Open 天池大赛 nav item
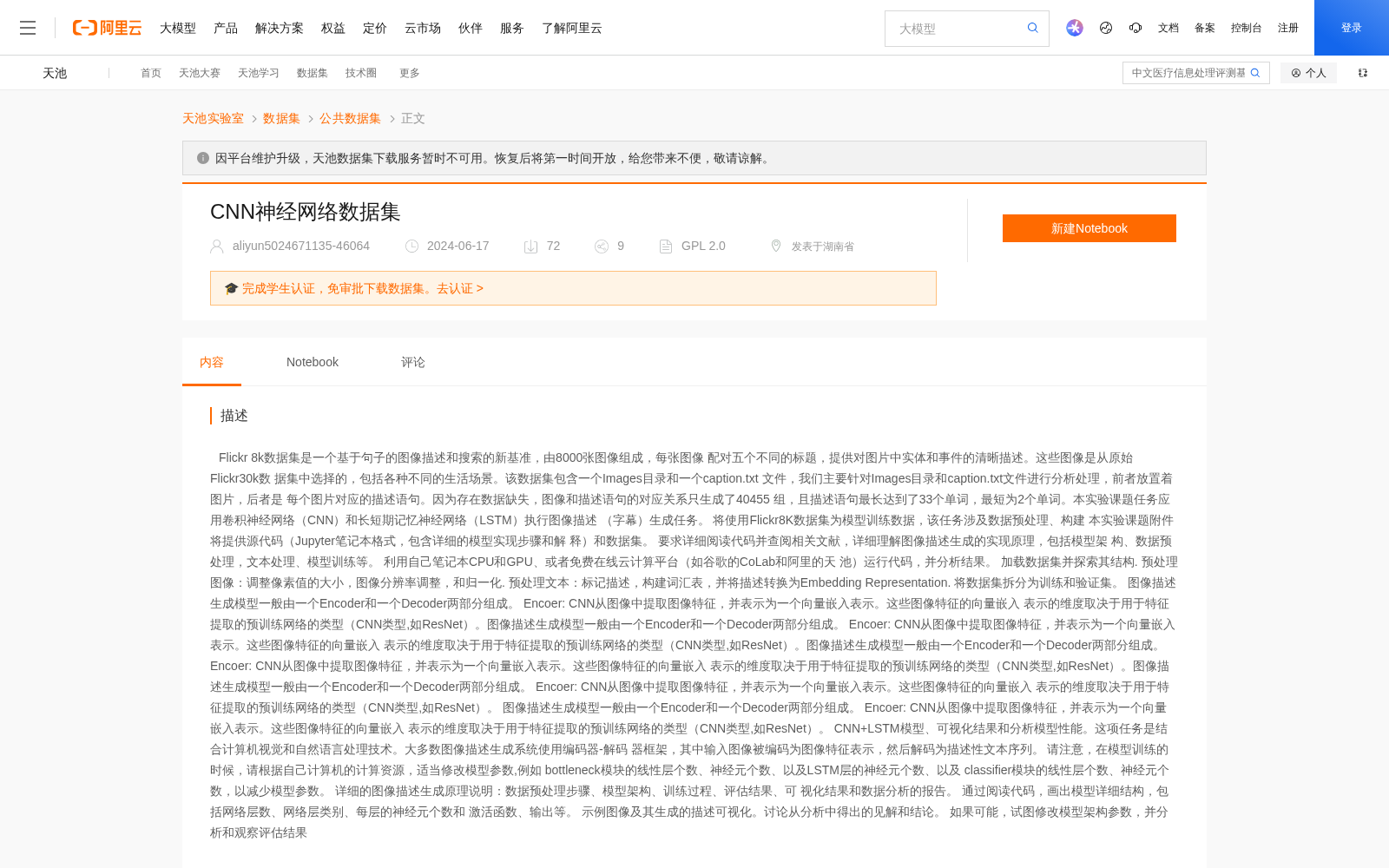Viewport: 1389px width, 868px height. [x=200, y=73]
